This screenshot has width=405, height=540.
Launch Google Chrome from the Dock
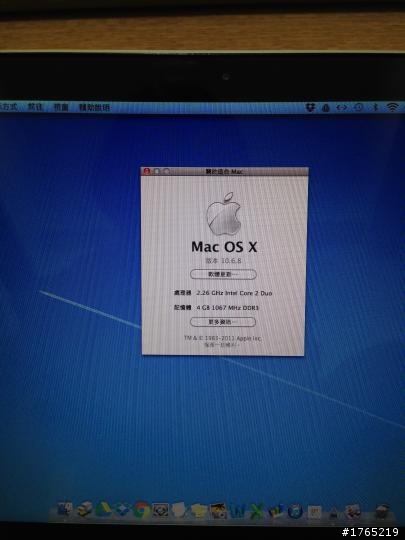click(x=141, y=510)
